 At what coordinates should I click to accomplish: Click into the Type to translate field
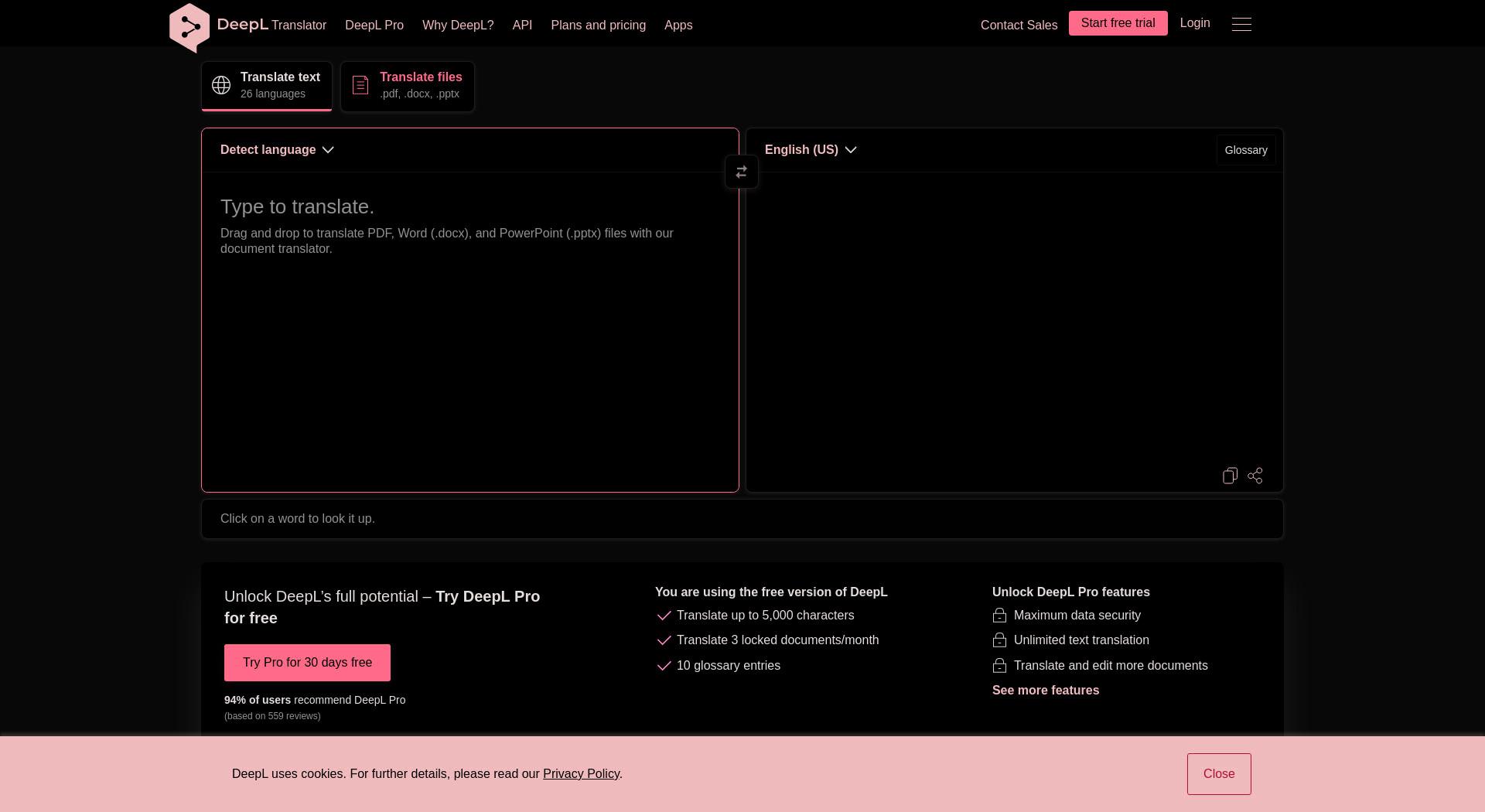[x=470, y=331]
